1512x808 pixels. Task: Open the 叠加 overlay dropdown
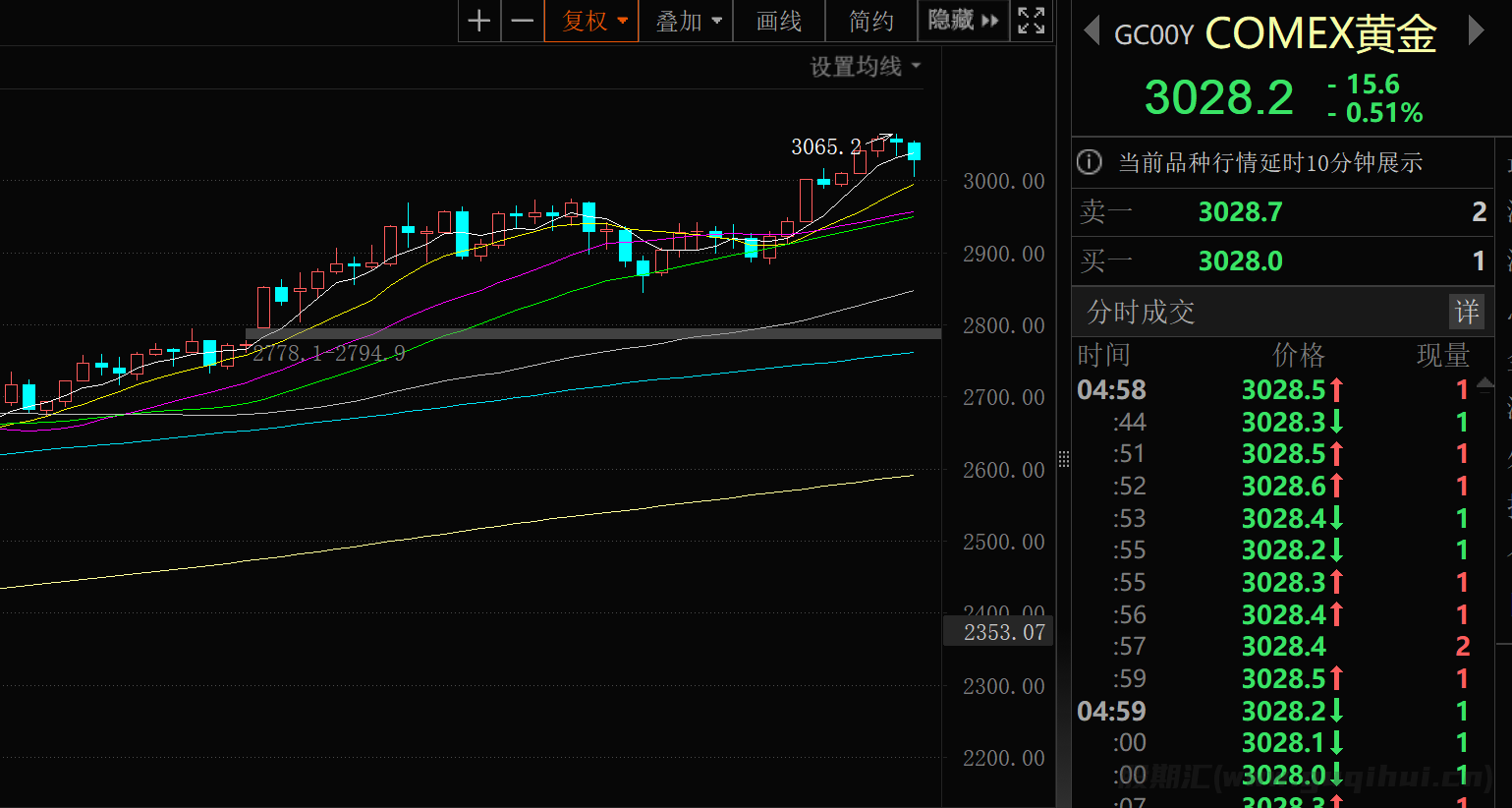688,21
